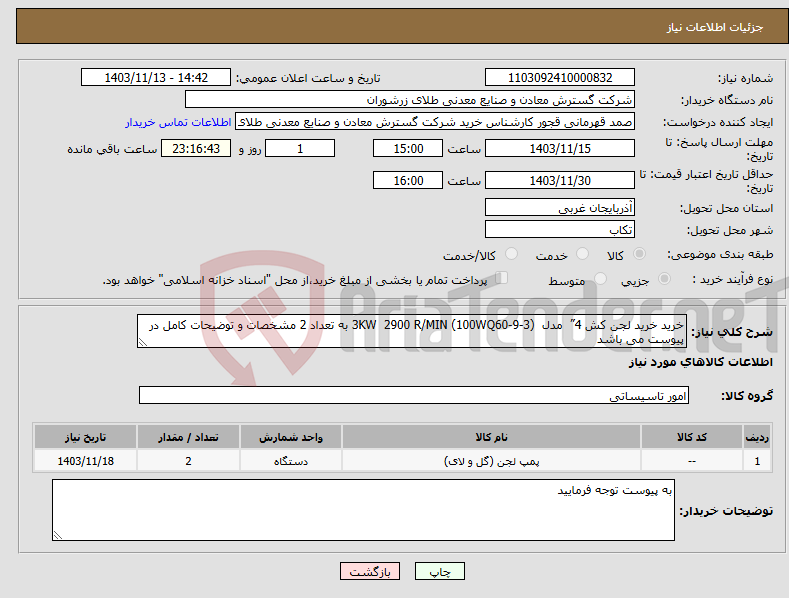789x598 pixels.
Task: Click the بازگشت back button
Action: (x=370, y=571)
